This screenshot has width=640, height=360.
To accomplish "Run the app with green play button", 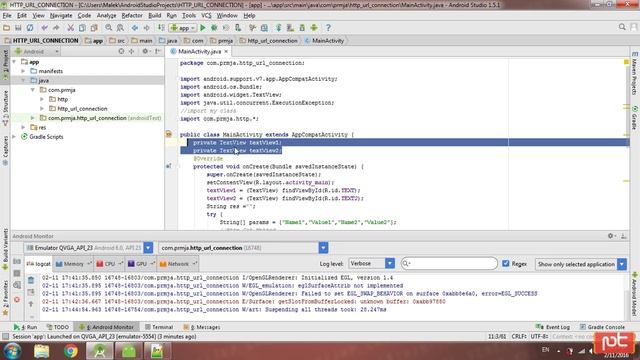I will (x=202, y=28).
